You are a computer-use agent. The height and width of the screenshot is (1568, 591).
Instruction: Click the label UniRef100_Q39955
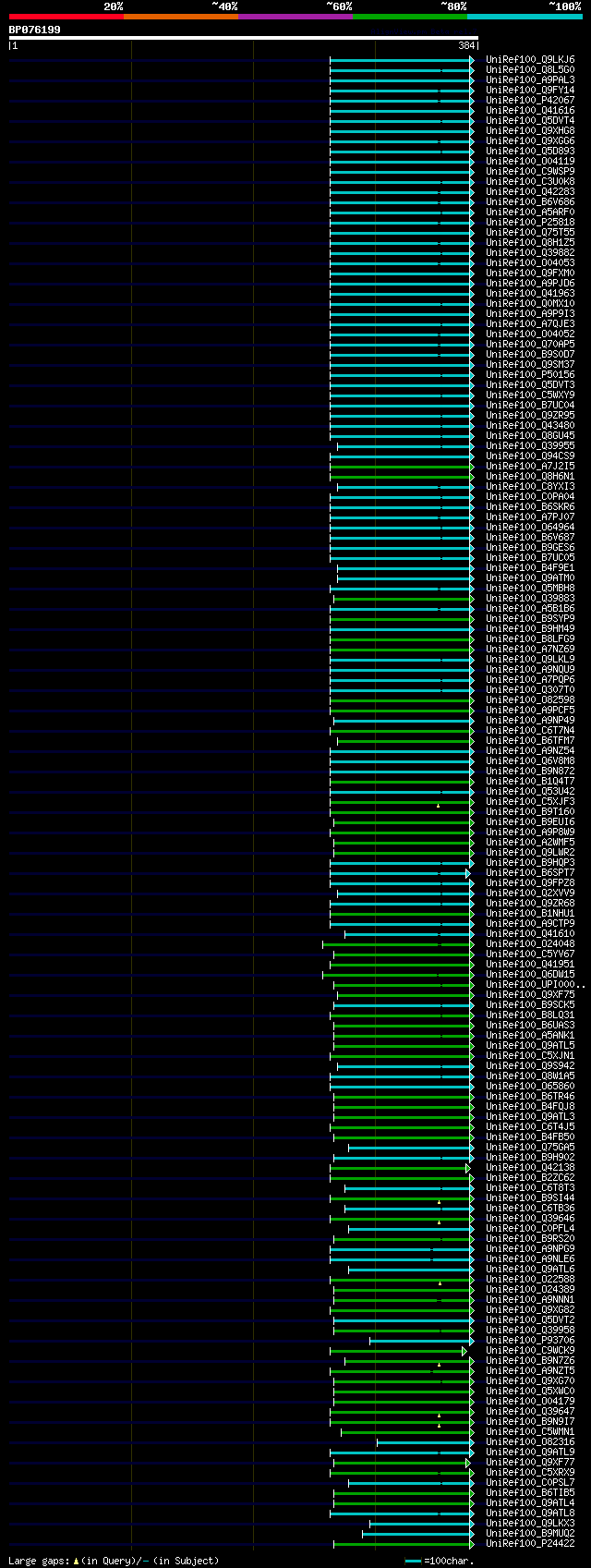(x=530, y=445)
